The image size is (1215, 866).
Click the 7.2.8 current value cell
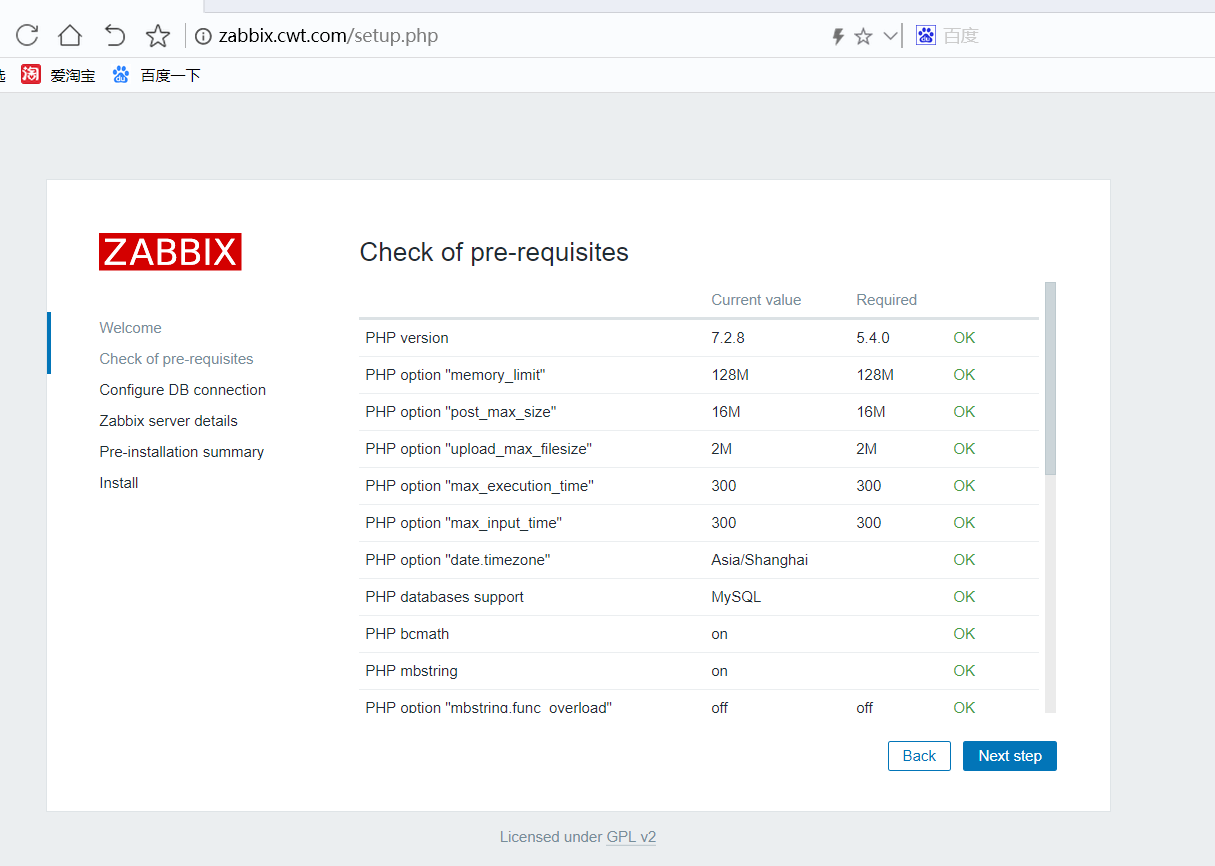(x=727, y=338)
